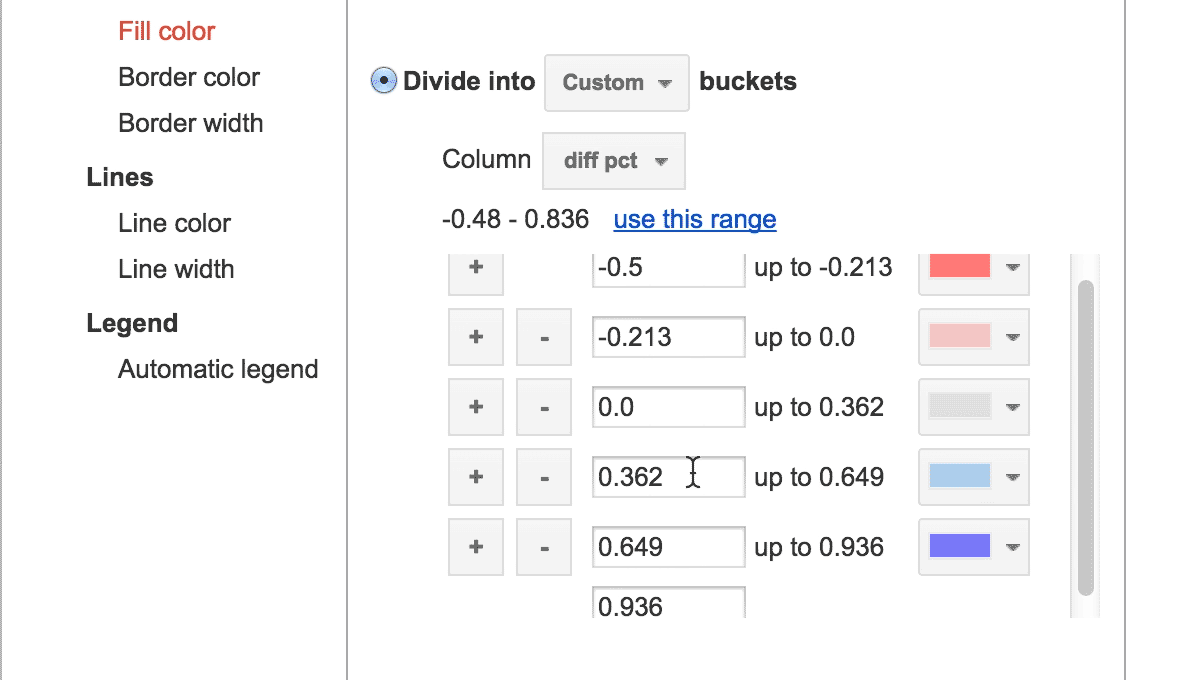Click the use this range link
This screenshot has width=1190, height=680.
click(694, 219)
